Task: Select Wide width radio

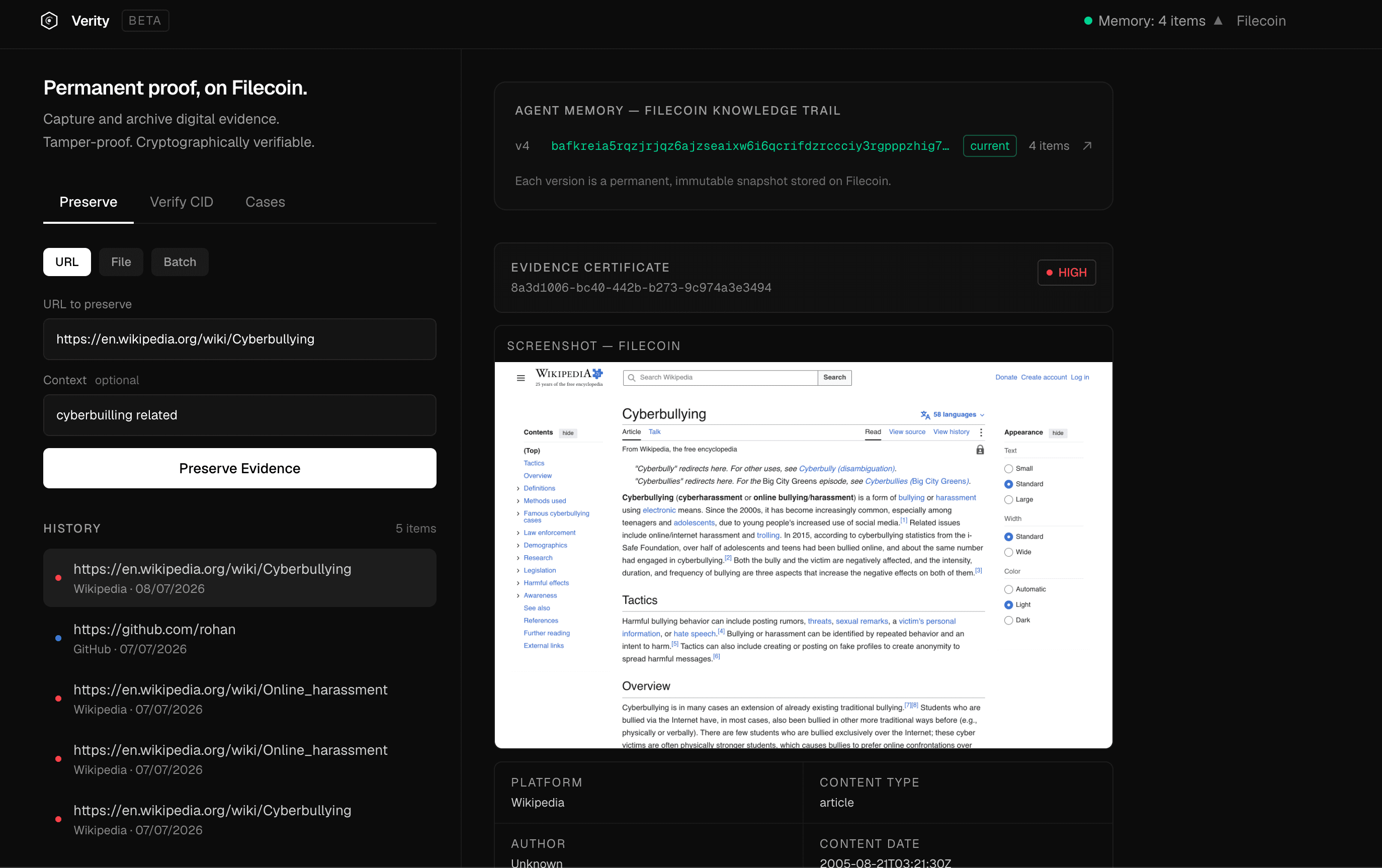Action: pyautogui.click(x=1008, y=552)
